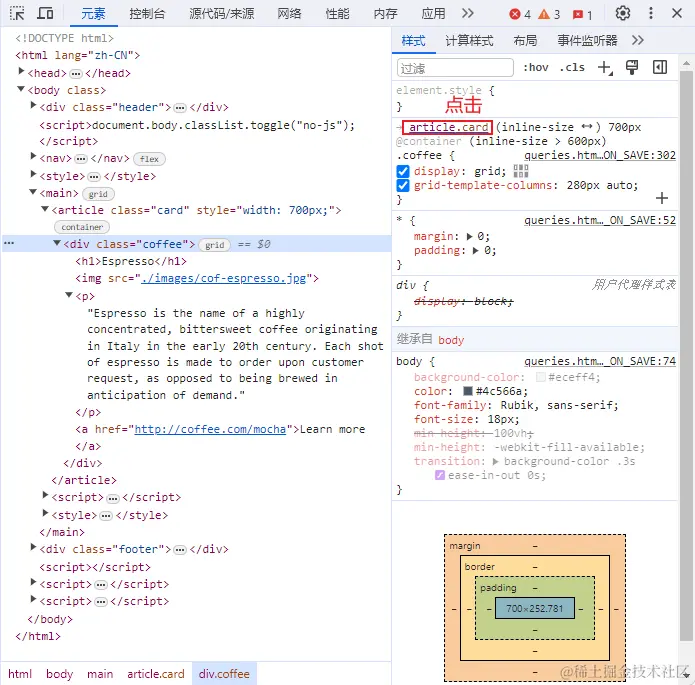Switch to the 控制台 tab

click(x=147, y=14)
